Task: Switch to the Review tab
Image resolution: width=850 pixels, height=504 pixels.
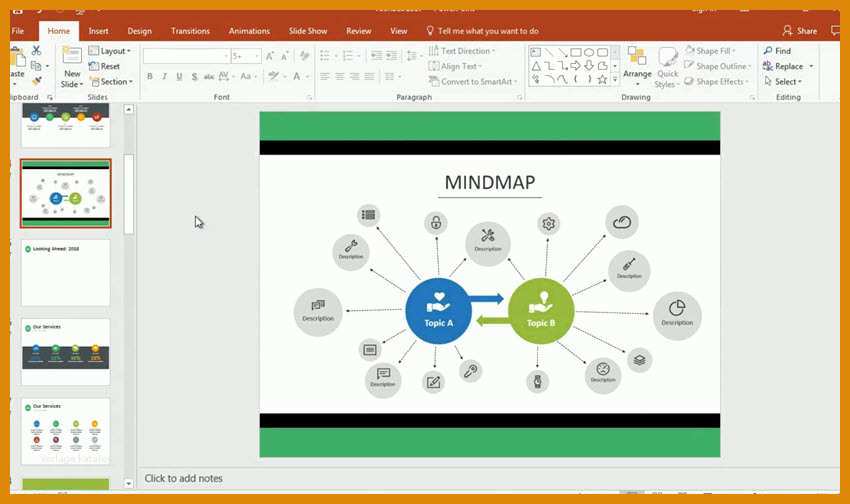Action: pos(359,31)
